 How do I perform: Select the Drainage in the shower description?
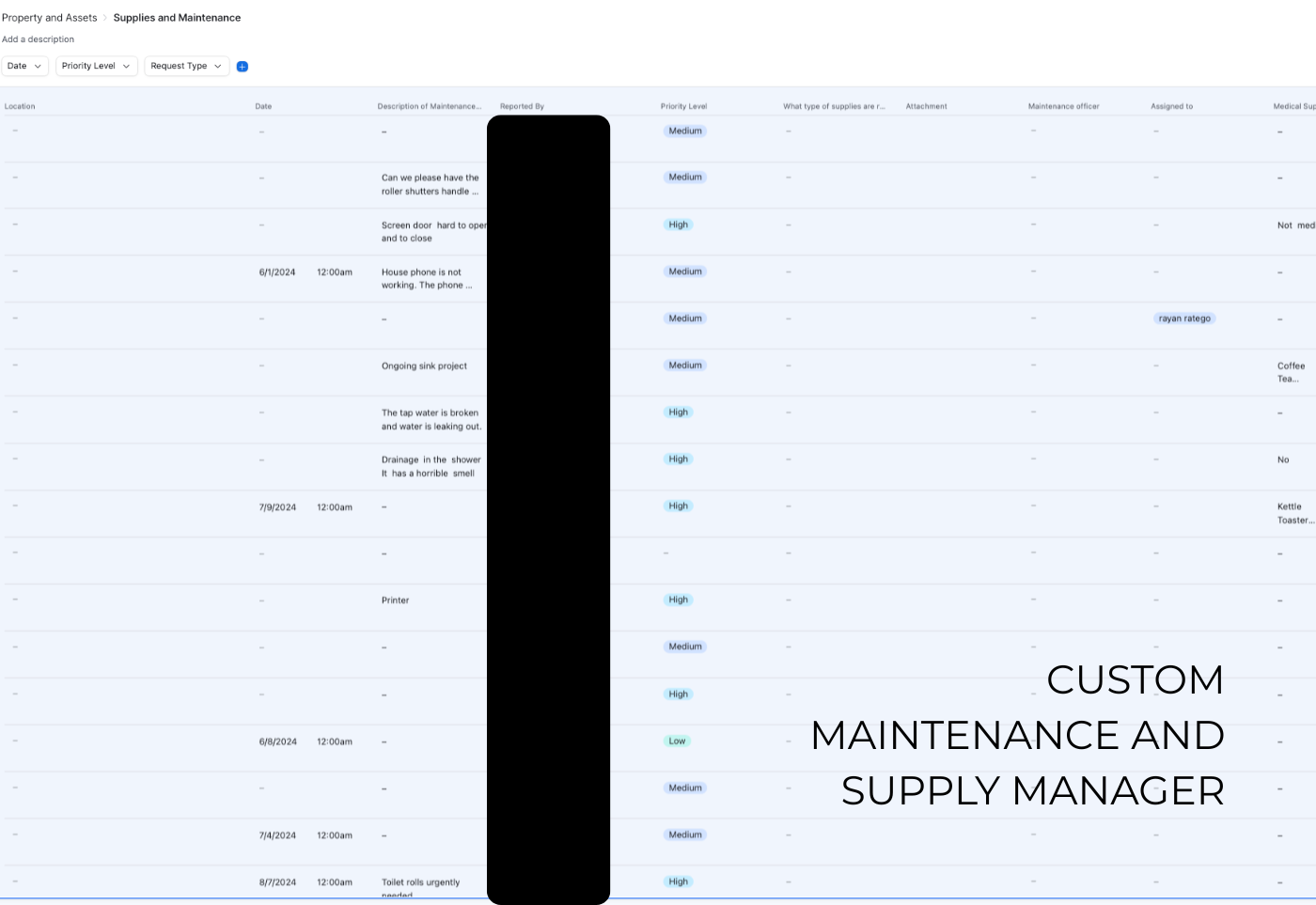(x=431, y=467)
